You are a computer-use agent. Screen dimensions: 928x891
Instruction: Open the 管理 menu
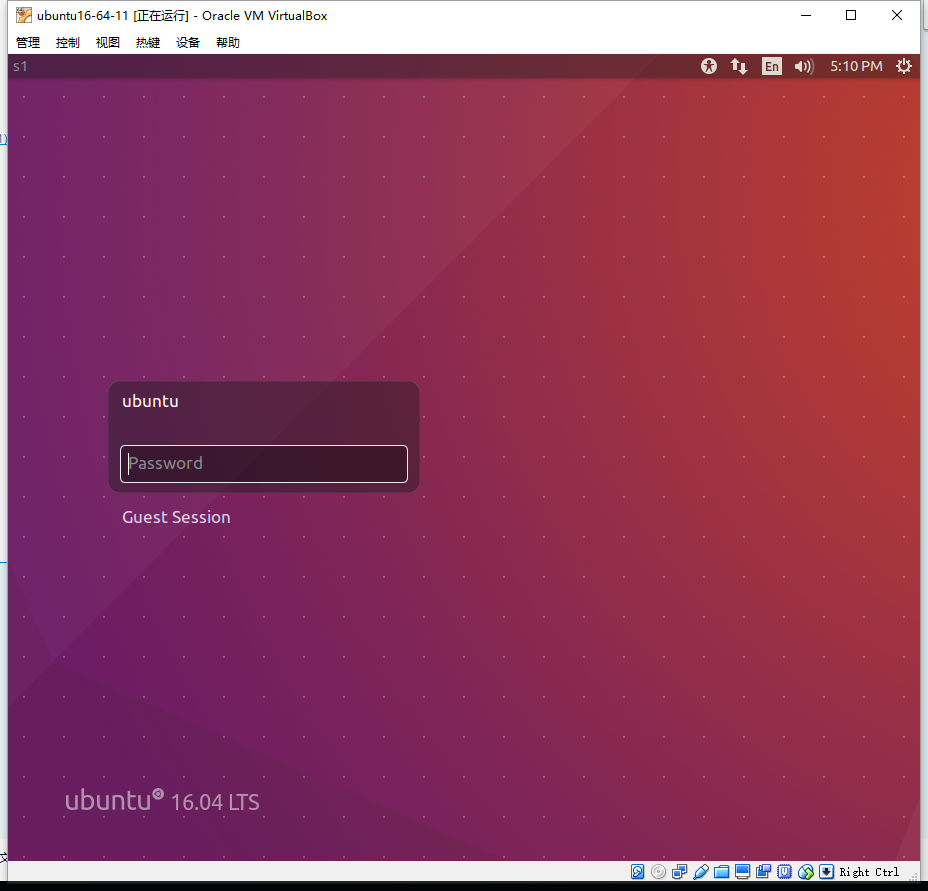(x=28, y=43)
